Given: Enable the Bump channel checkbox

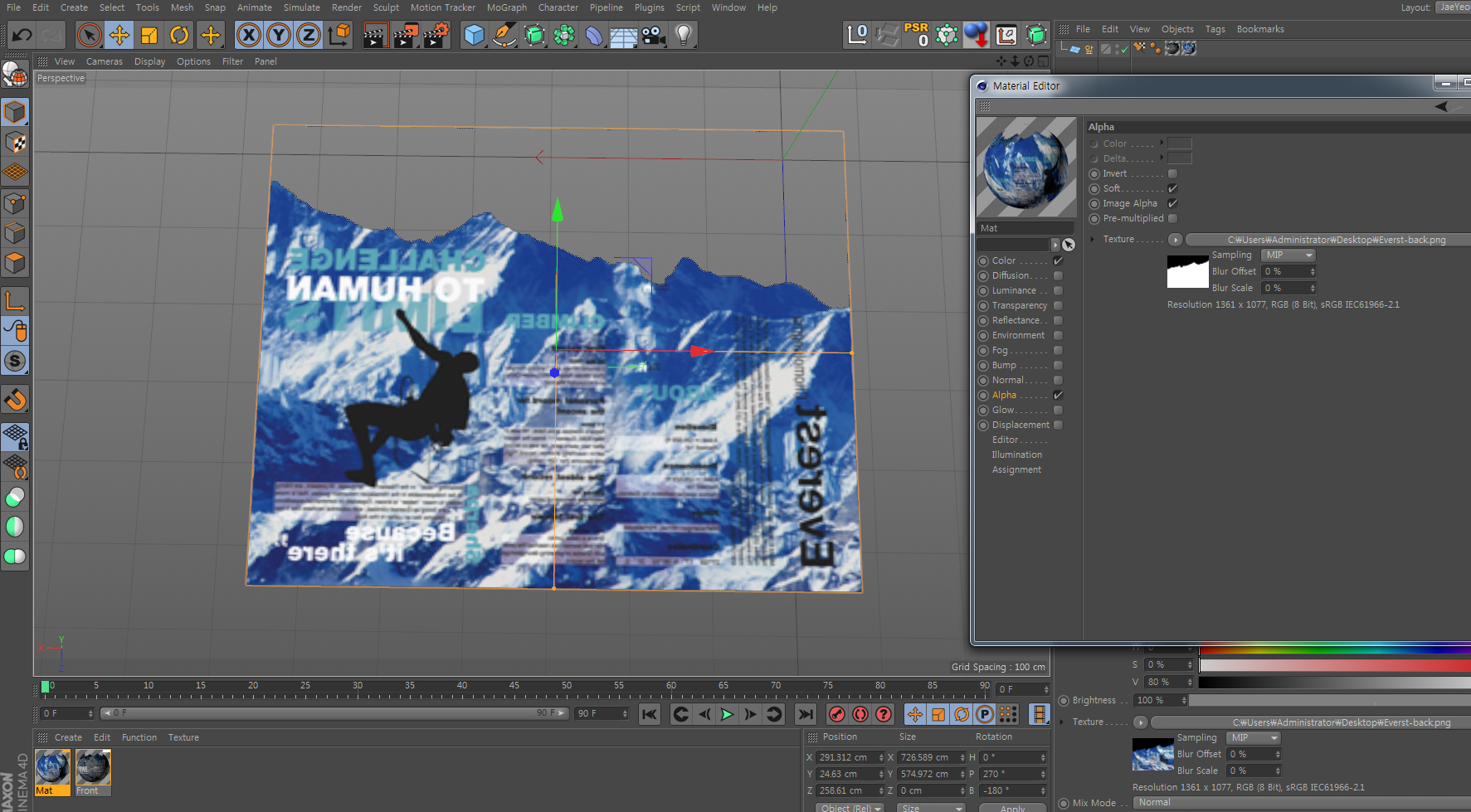Looking at the screenshot, I should 1058,365.
